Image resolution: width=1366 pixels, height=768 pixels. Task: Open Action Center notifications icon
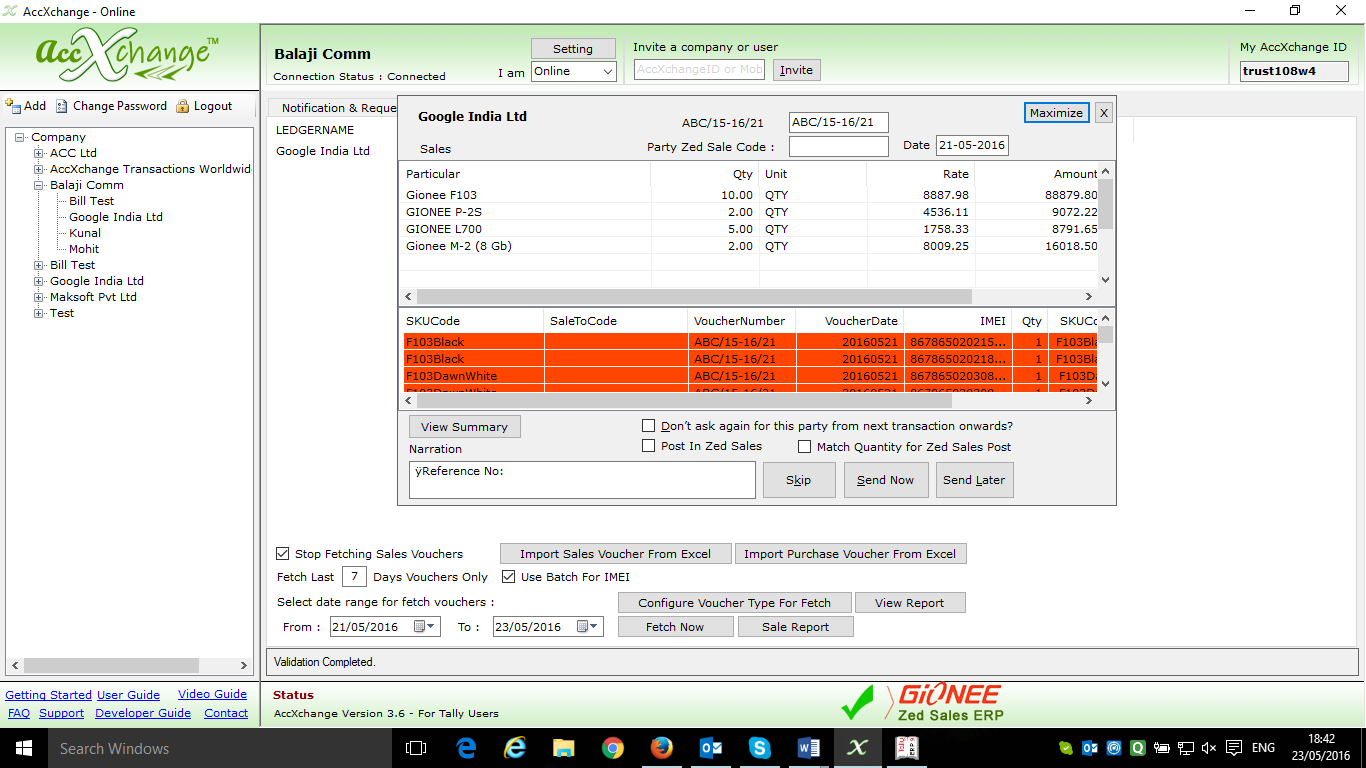click(x=1234, y=748)
